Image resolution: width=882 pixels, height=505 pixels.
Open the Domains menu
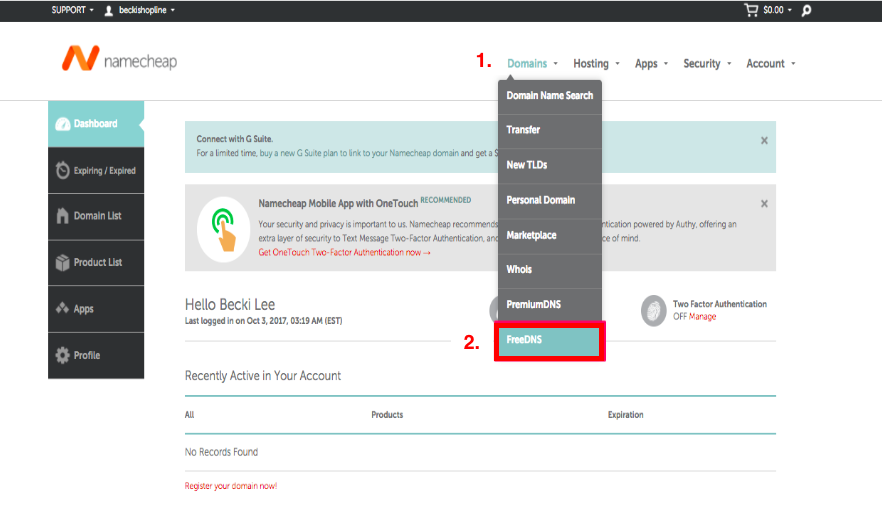pos(532,64)
